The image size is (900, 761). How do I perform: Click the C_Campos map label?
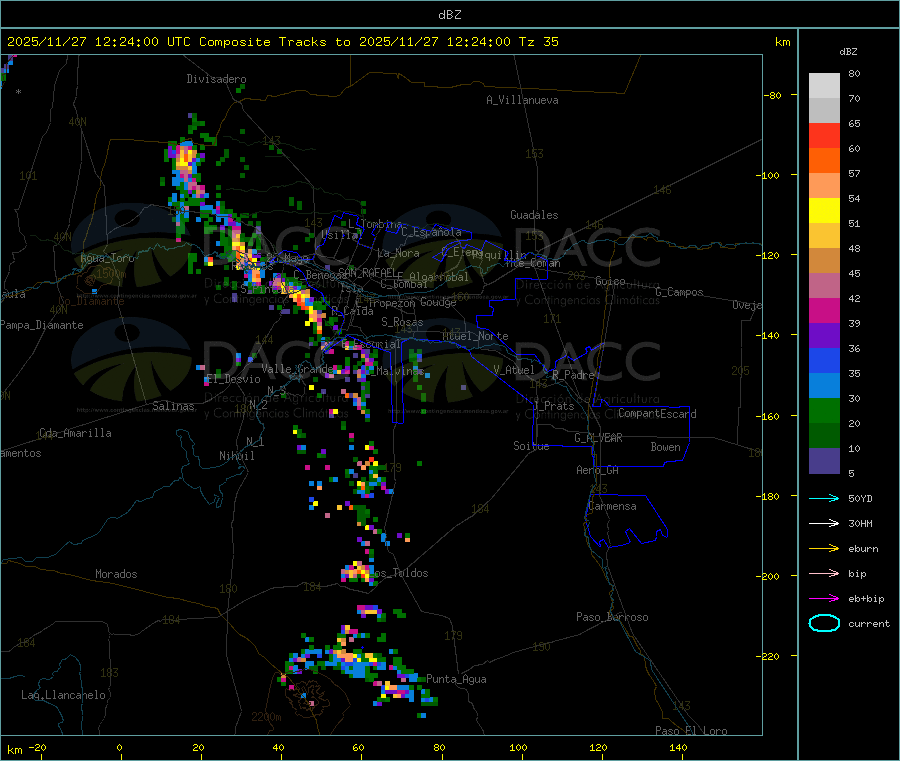click(x=680, y=292)
